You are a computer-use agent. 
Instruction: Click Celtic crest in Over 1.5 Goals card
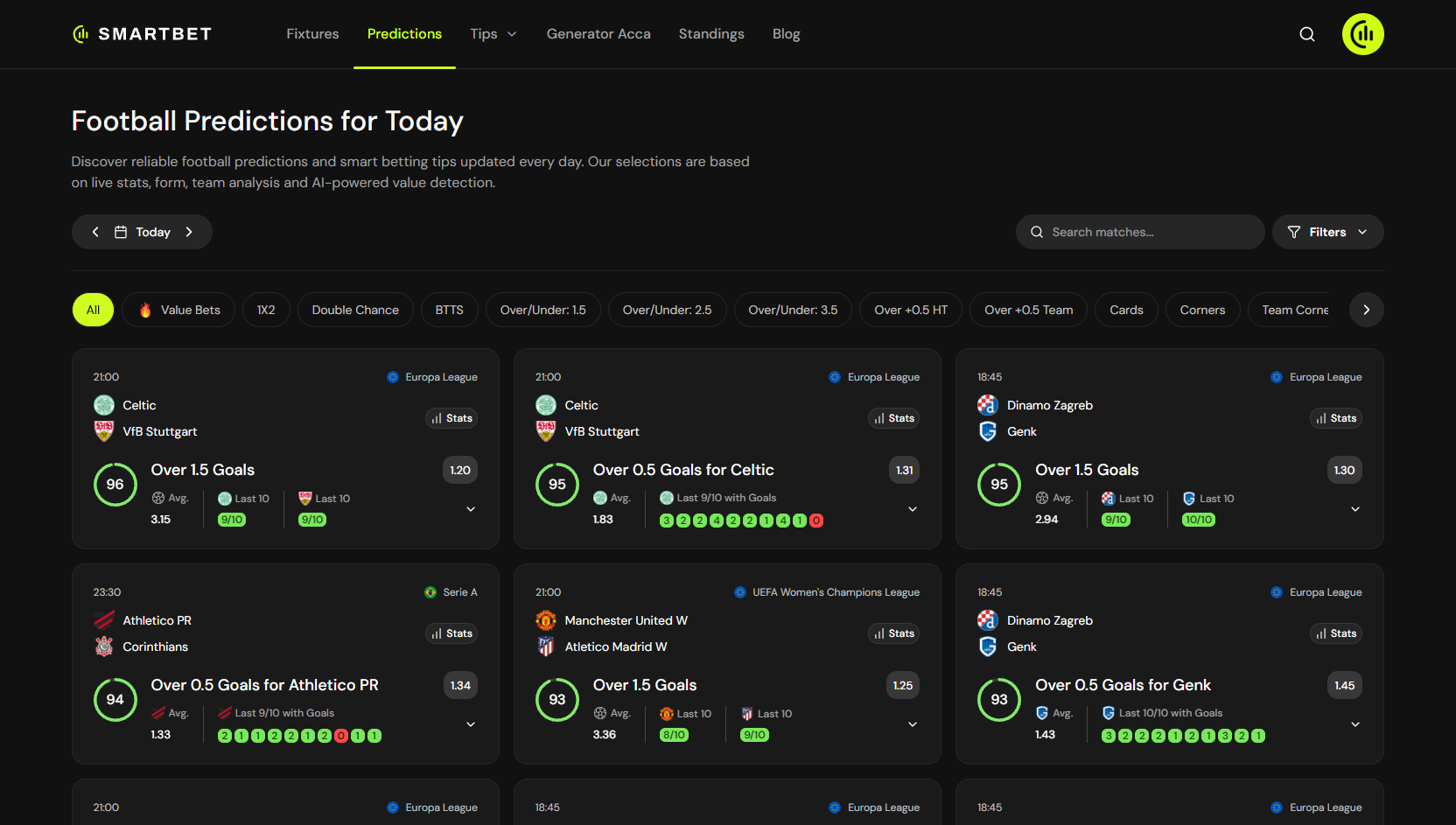[104, 405]
